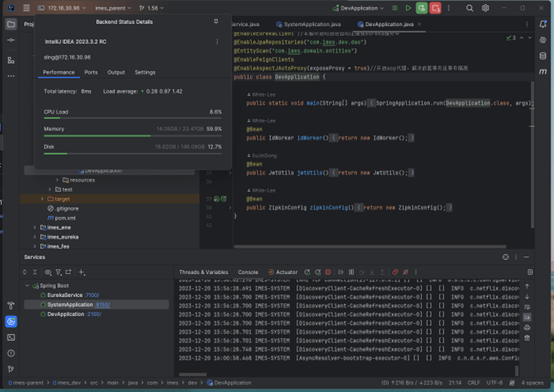This screenshot has width=554, height=392.
Task: Open the Maven tool window icon
Action: pos(543,72)
